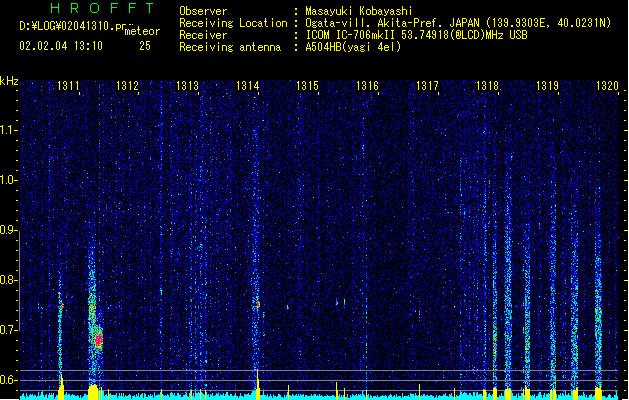This screenshot has height=400, width=629.
Task: Click the 1320 time axis label
Action: (x=607, y=86)
